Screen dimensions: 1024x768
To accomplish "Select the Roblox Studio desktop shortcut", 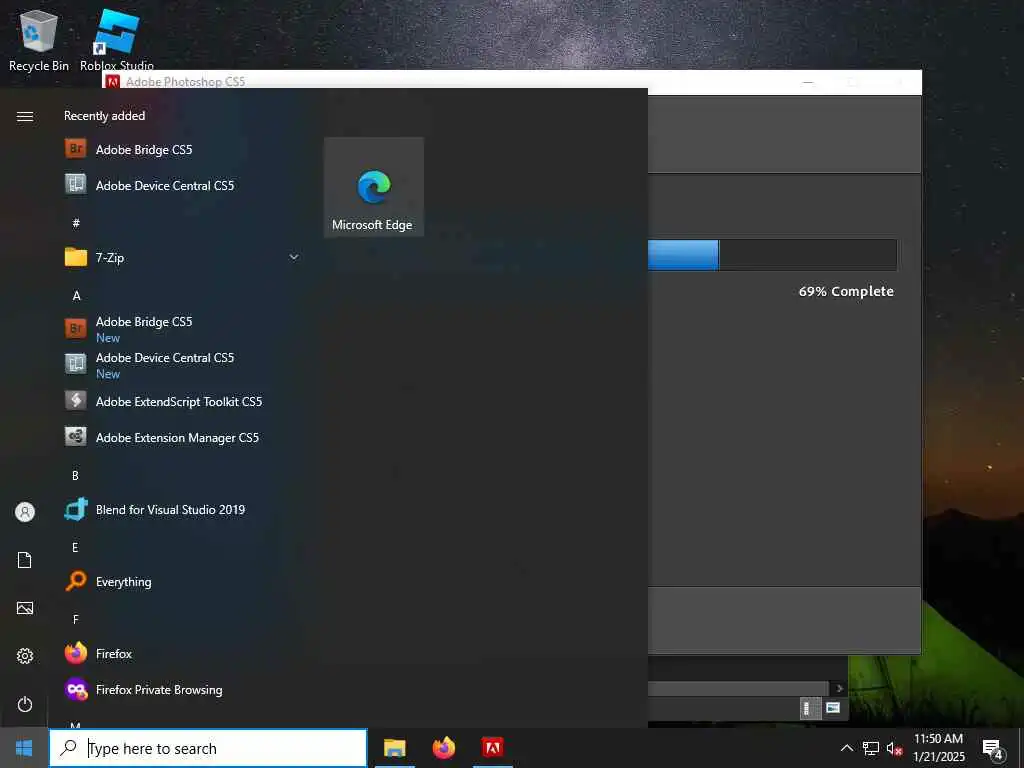I will 117,39.
